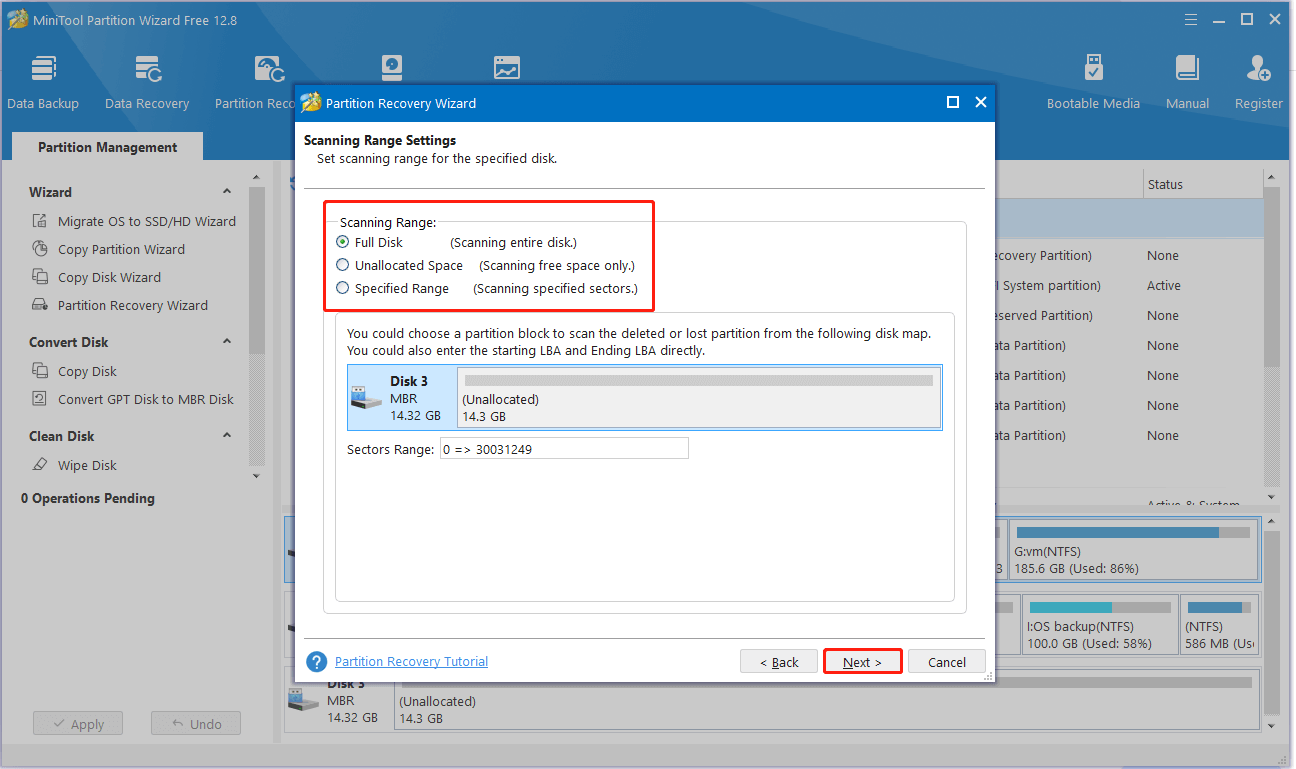This screenshot has height=769, width=1296.
Task: Select the I:OS backup(NTFS) partition block
Action: 1099,624
